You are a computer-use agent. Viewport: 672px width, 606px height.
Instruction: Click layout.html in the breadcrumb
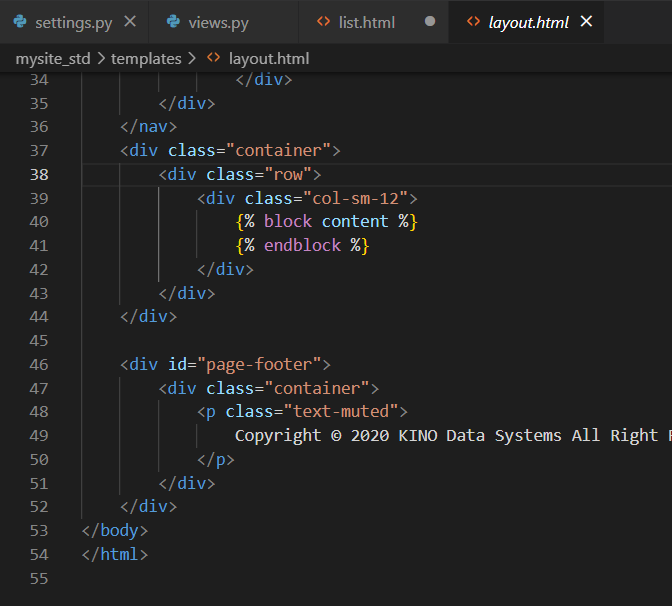pyautogui.click(x=269, y=59)
